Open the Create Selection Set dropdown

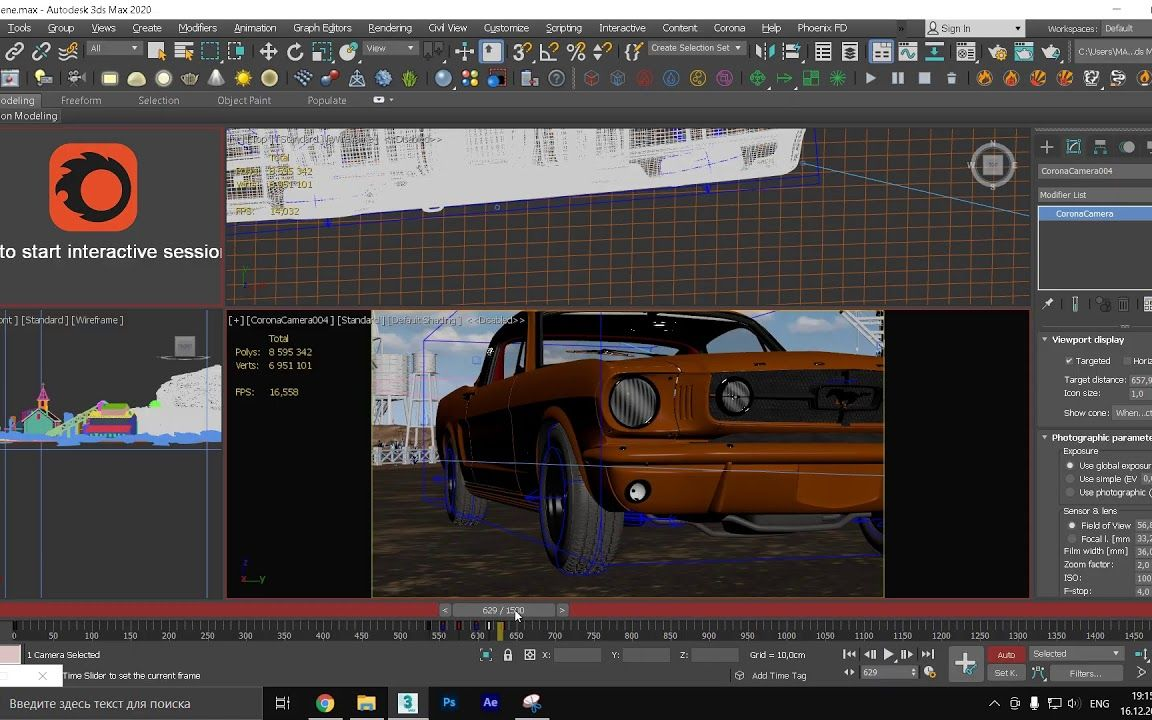[x=696, y=48]
